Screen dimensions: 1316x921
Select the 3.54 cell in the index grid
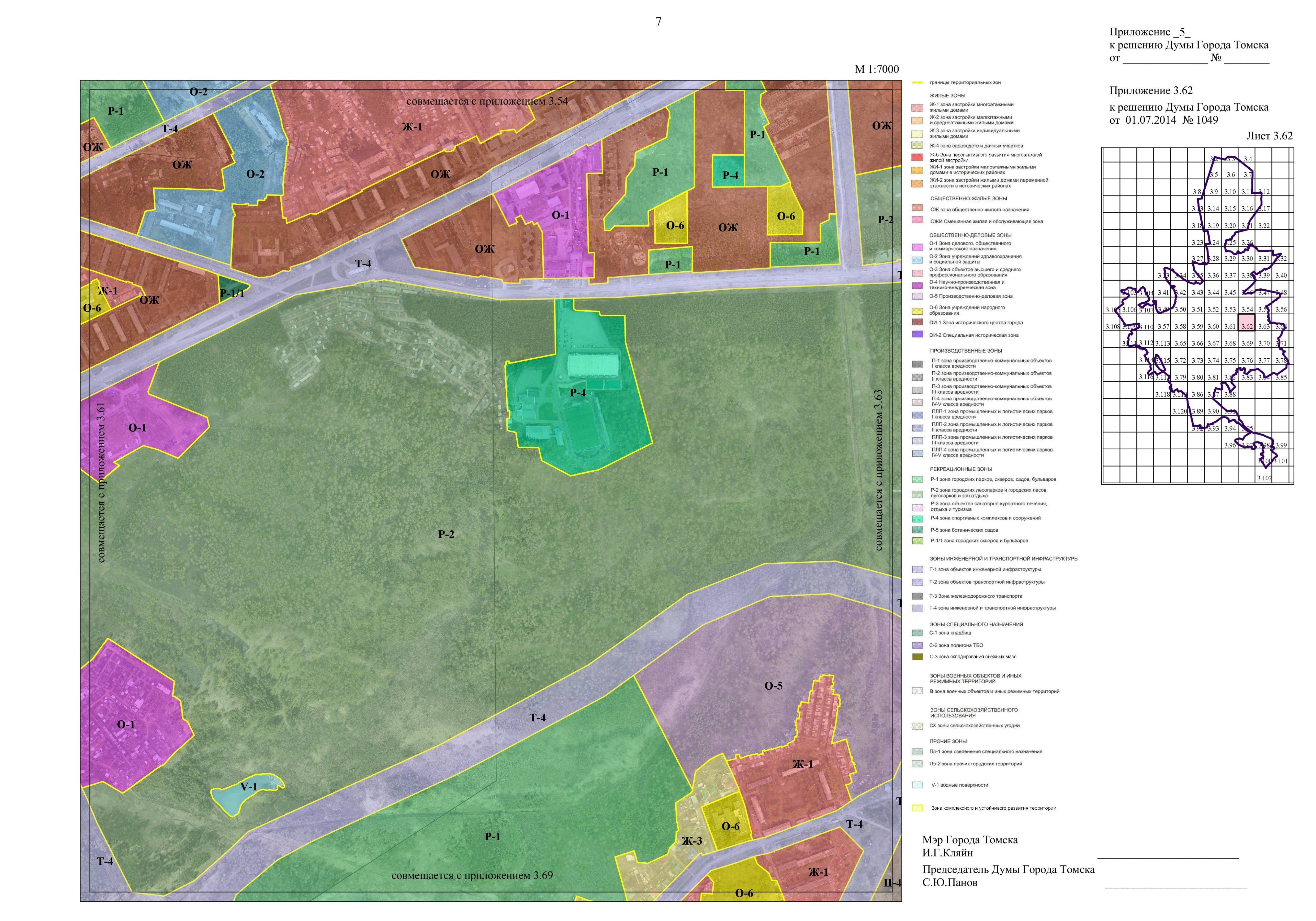[x=1247, y=306]
